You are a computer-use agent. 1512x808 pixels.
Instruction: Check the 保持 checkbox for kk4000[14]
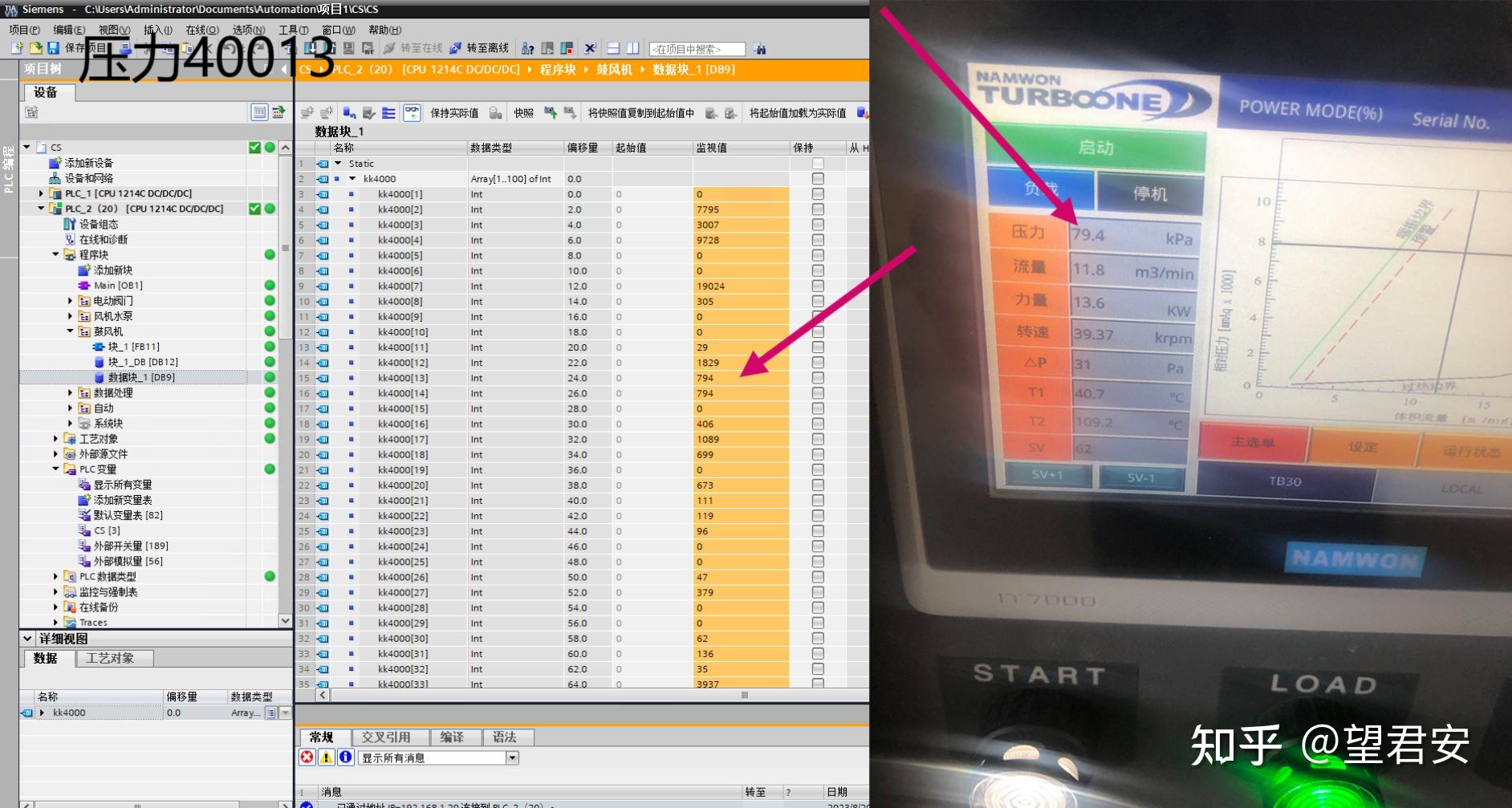coord(818,393)
